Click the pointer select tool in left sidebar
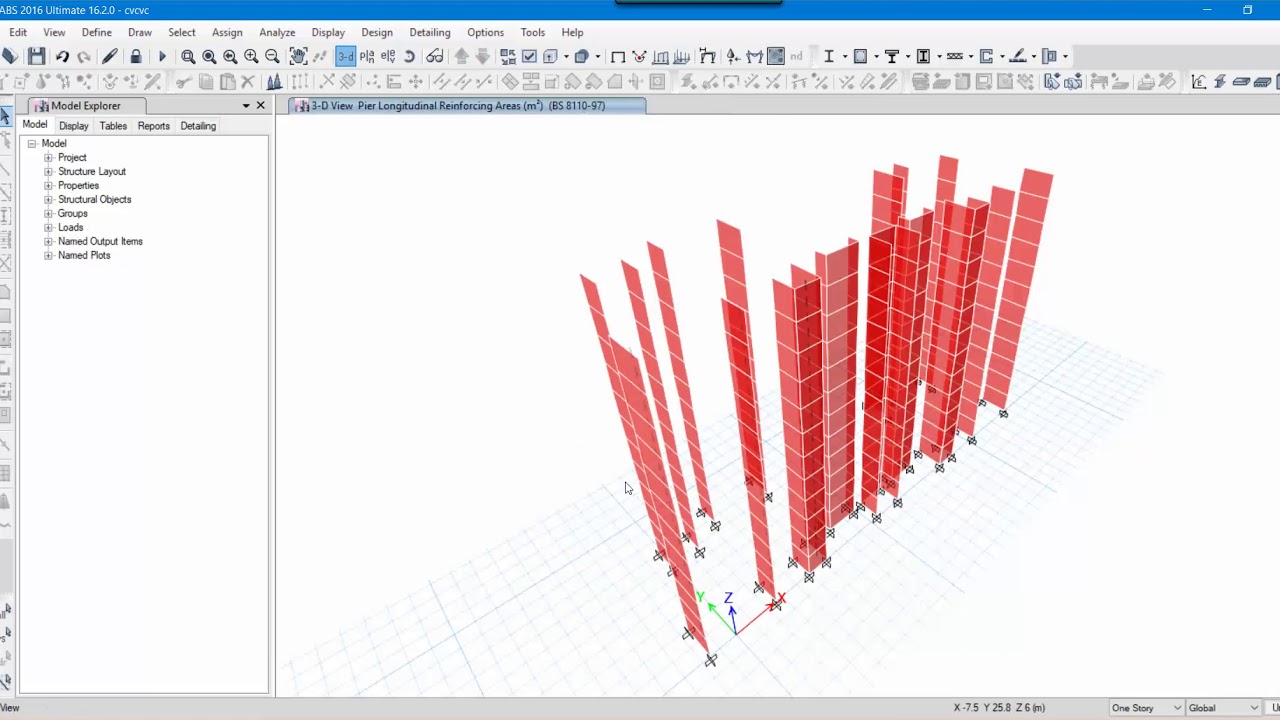The height and width of the screenshot is (720, 1280). [5, 118]
